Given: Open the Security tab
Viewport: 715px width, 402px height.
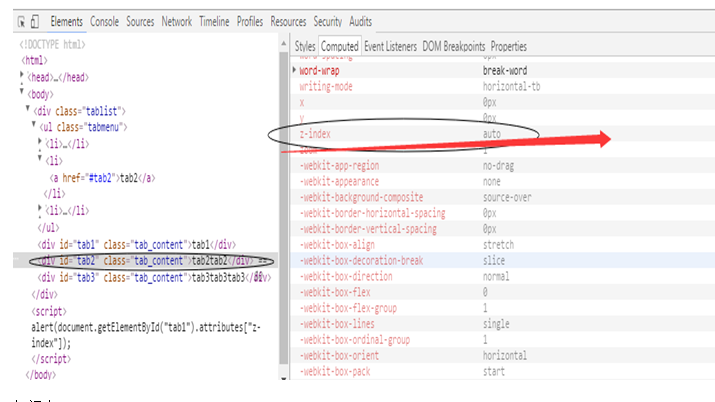Looking at the screenshot, I should [x=327, y=21].
